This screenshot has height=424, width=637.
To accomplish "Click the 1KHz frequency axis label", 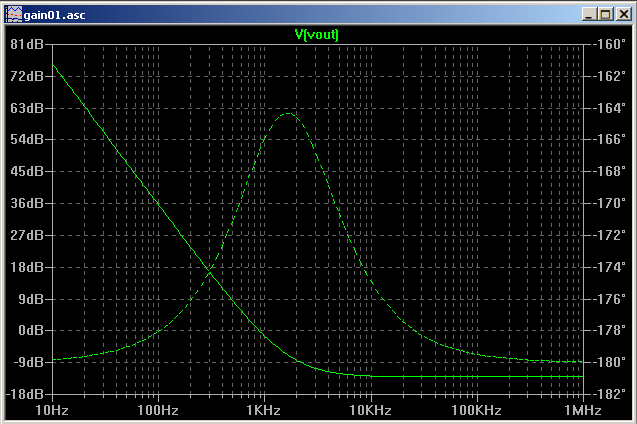I will (264, 410).
